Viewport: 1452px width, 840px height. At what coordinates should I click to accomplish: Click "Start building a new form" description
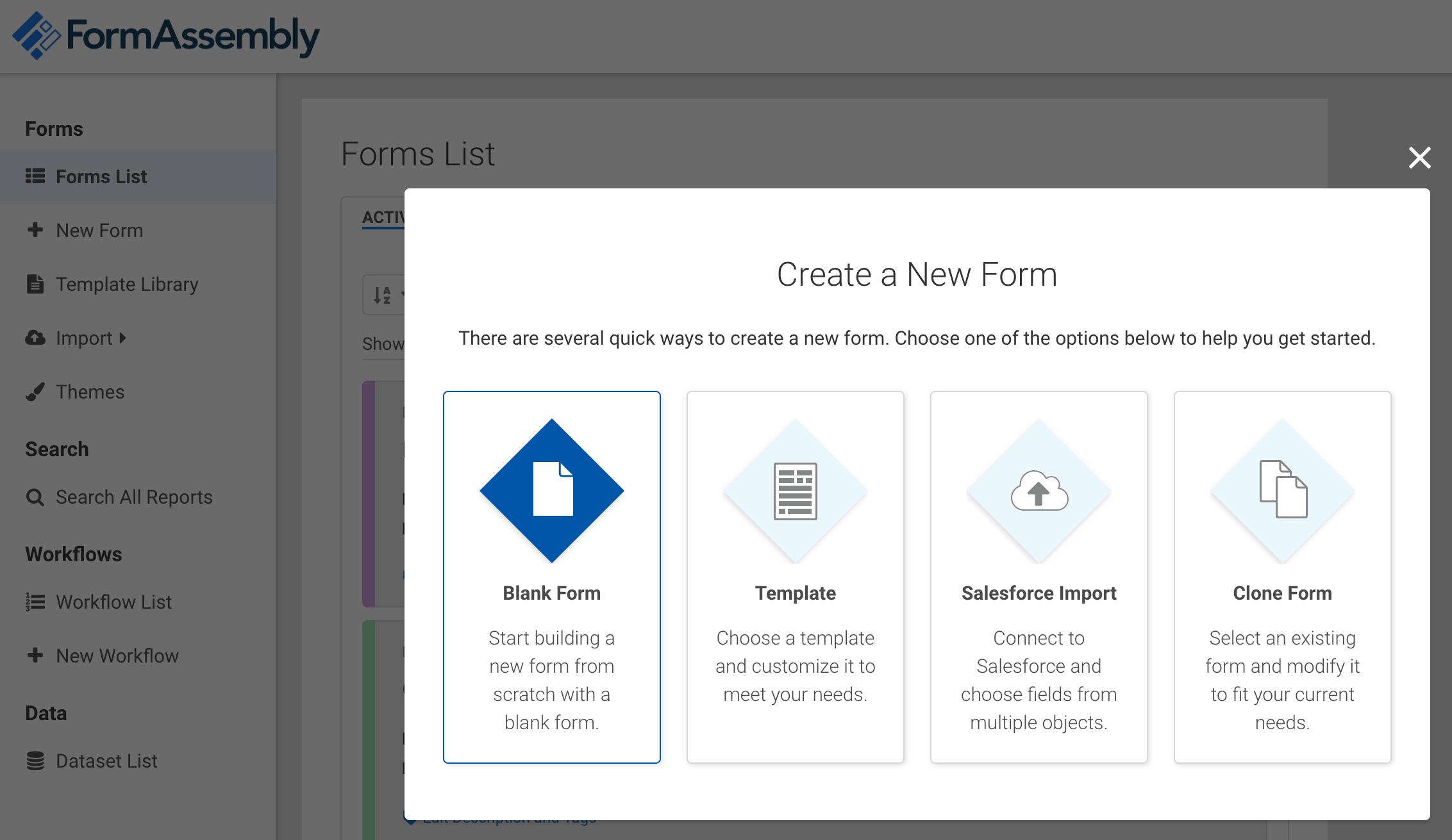[x=551, y=680]
